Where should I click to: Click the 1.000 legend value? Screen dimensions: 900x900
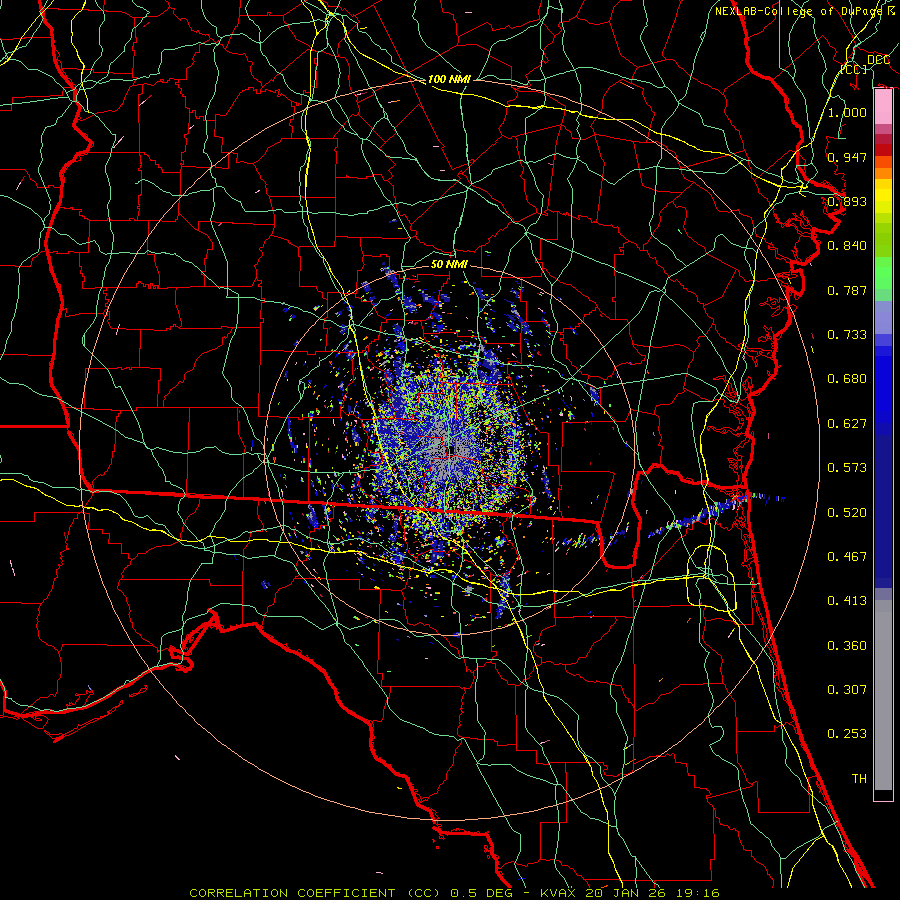coord(847,112)
